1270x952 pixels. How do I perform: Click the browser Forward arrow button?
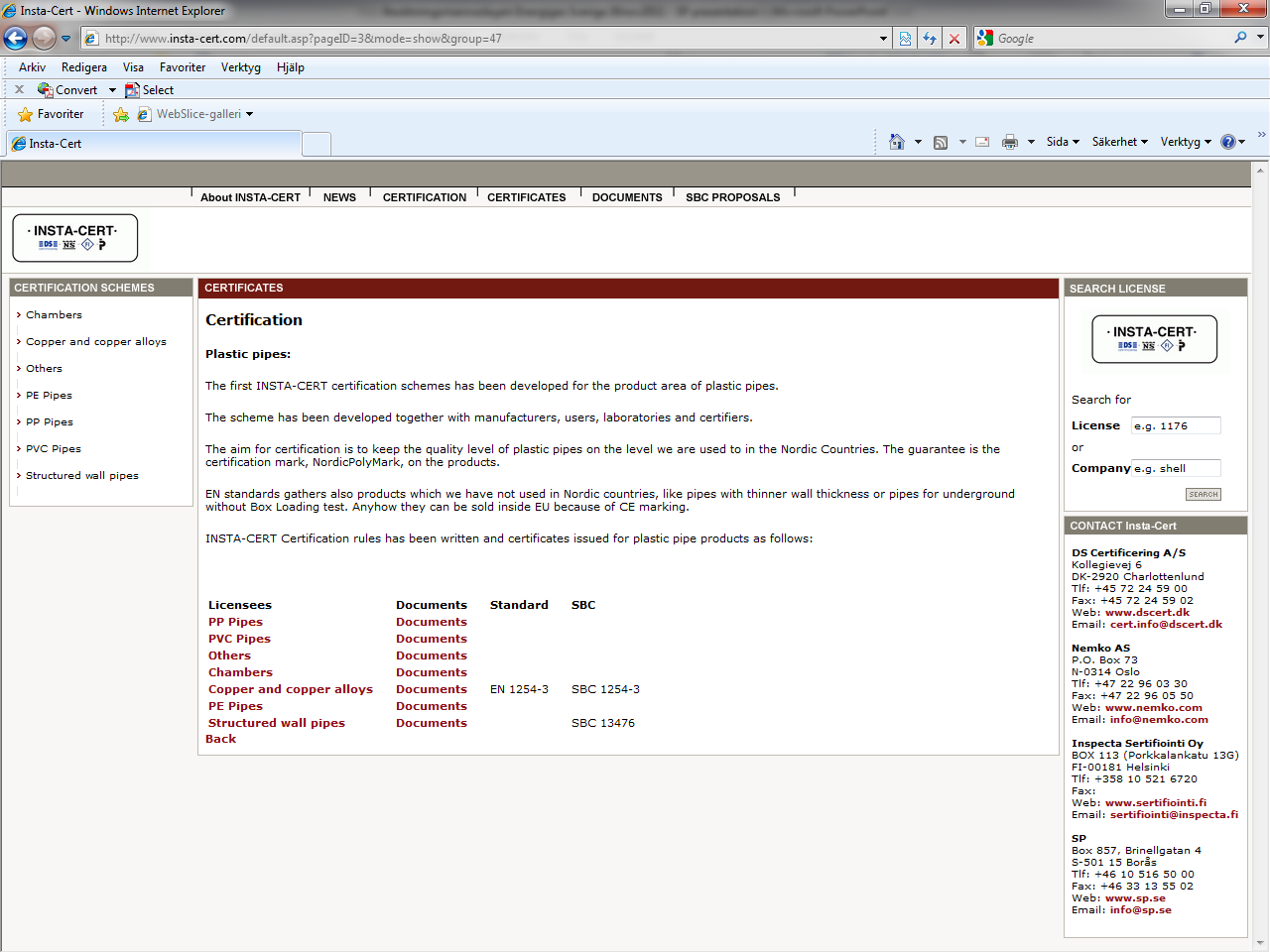[44, 38]
